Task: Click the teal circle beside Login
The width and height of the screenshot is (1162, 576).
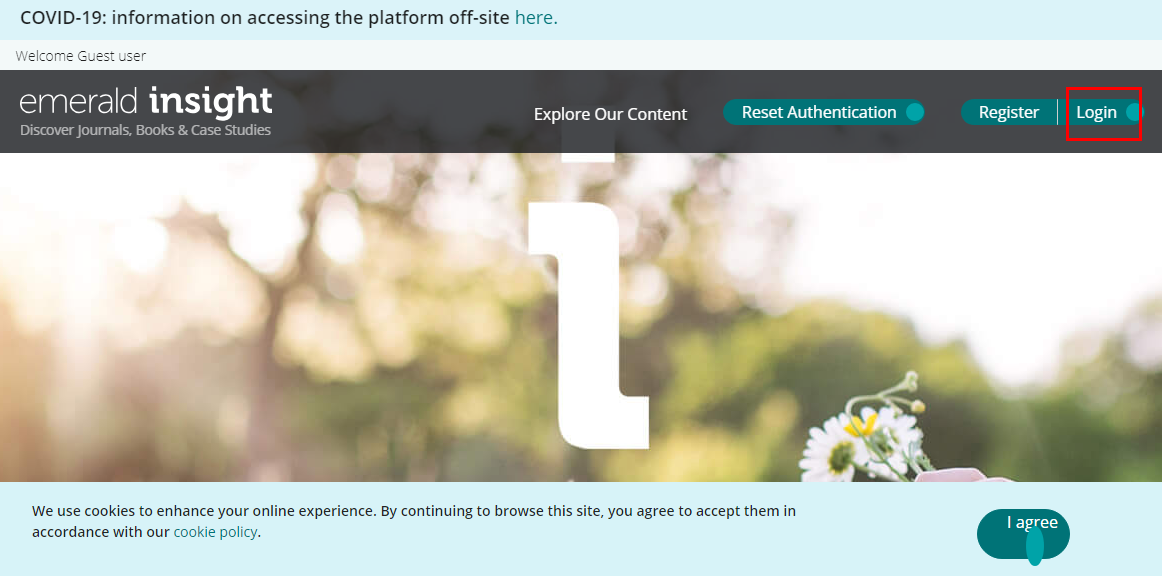Action: point(1134,112)
